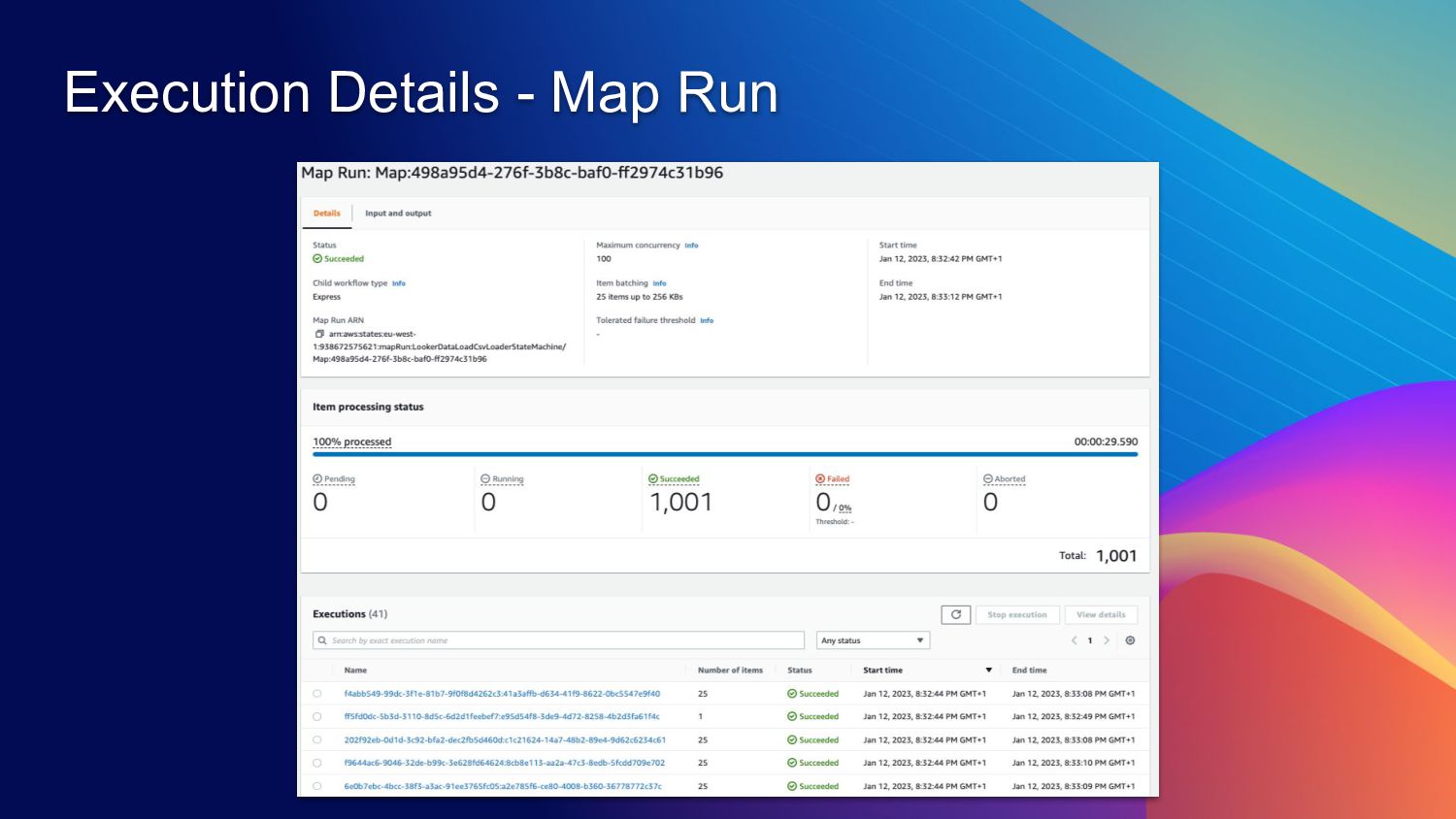
Task: Open Info link beside Child workflow type
Action: [399, 283]
